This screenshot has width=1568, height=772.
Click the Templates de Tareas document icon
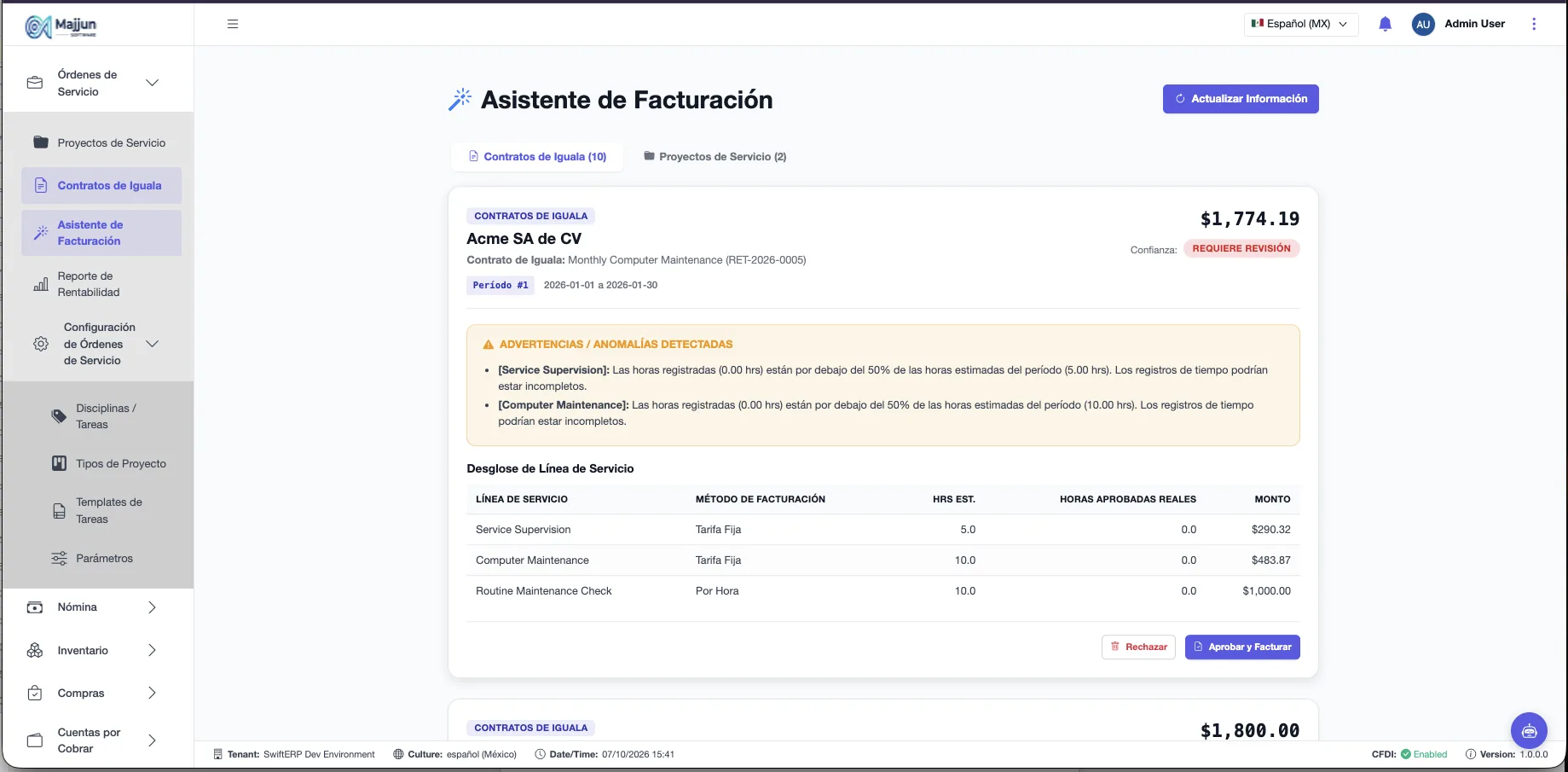59,511
